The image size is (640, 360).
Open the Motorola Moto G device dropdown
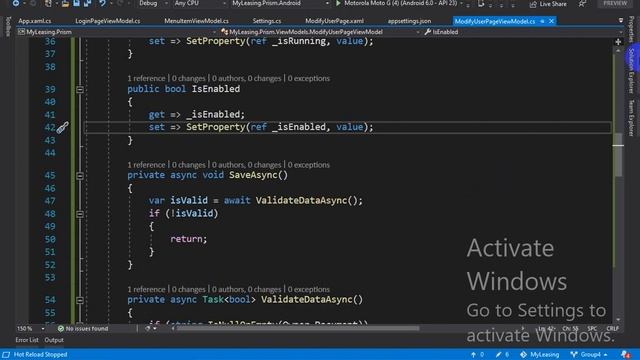coord(403,3)
